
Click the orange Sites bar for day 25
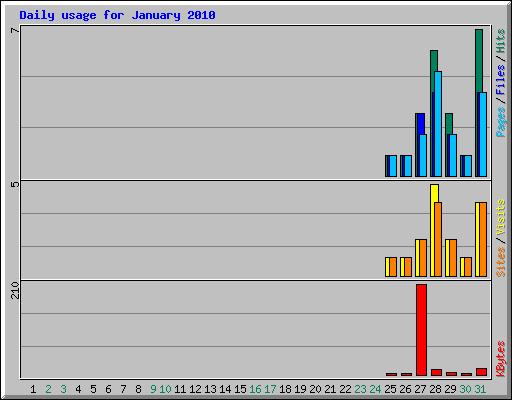pos(393,267)
